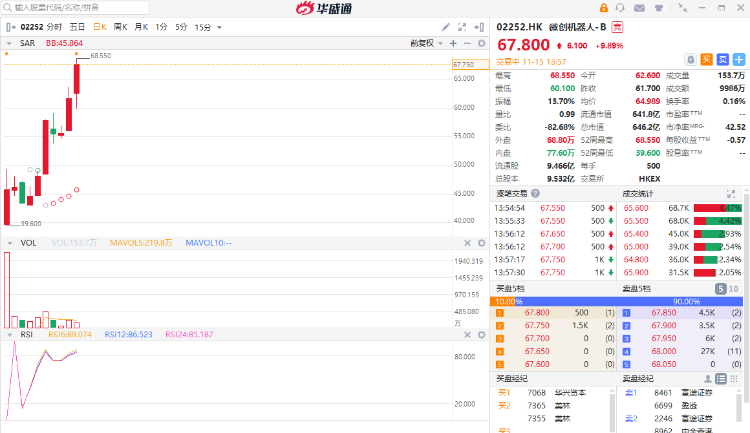Switch to the 周K weekly chart tab

click(120, 26)
